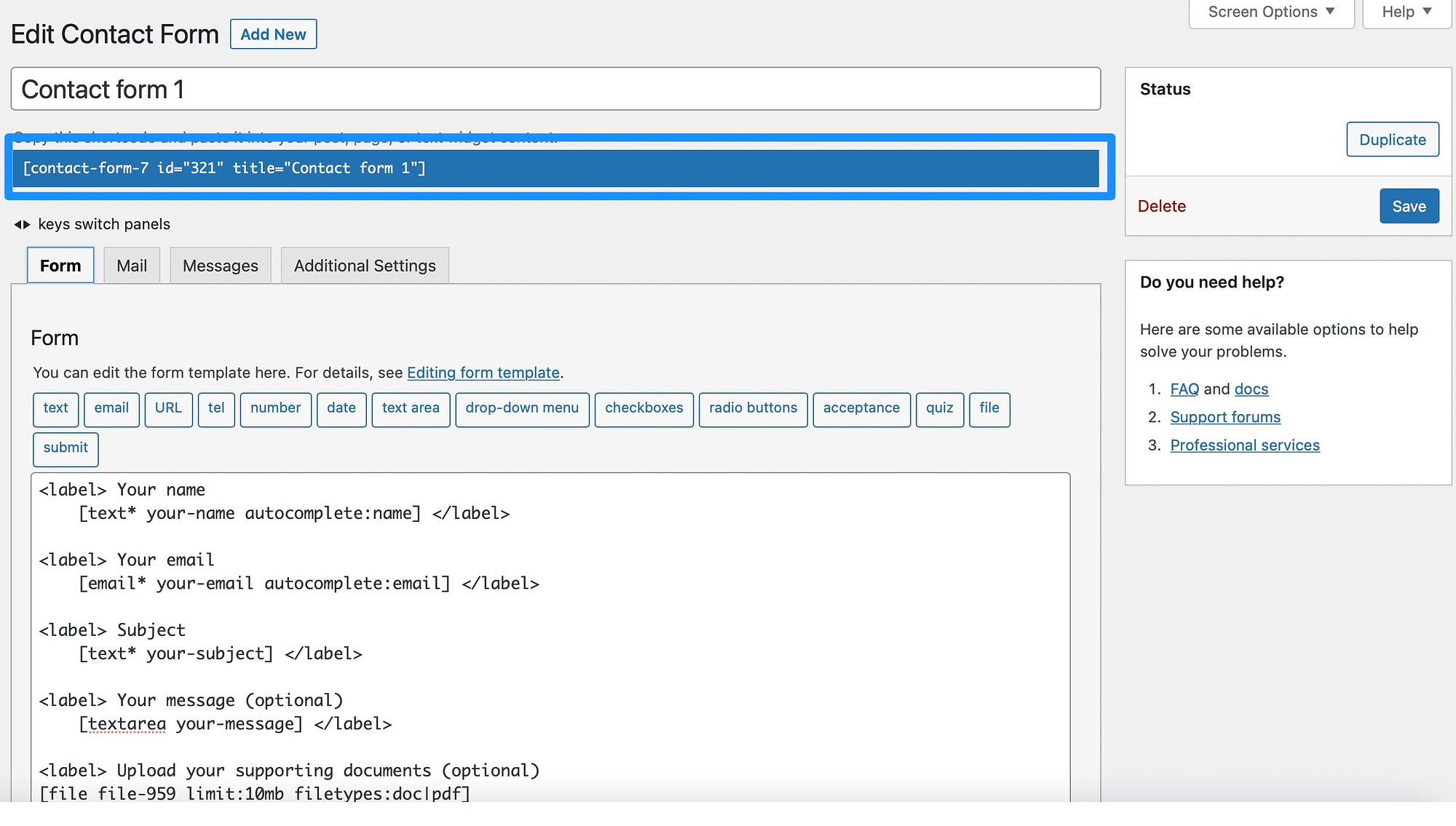Click the text field insertion tag button

(x=55, y=407)
